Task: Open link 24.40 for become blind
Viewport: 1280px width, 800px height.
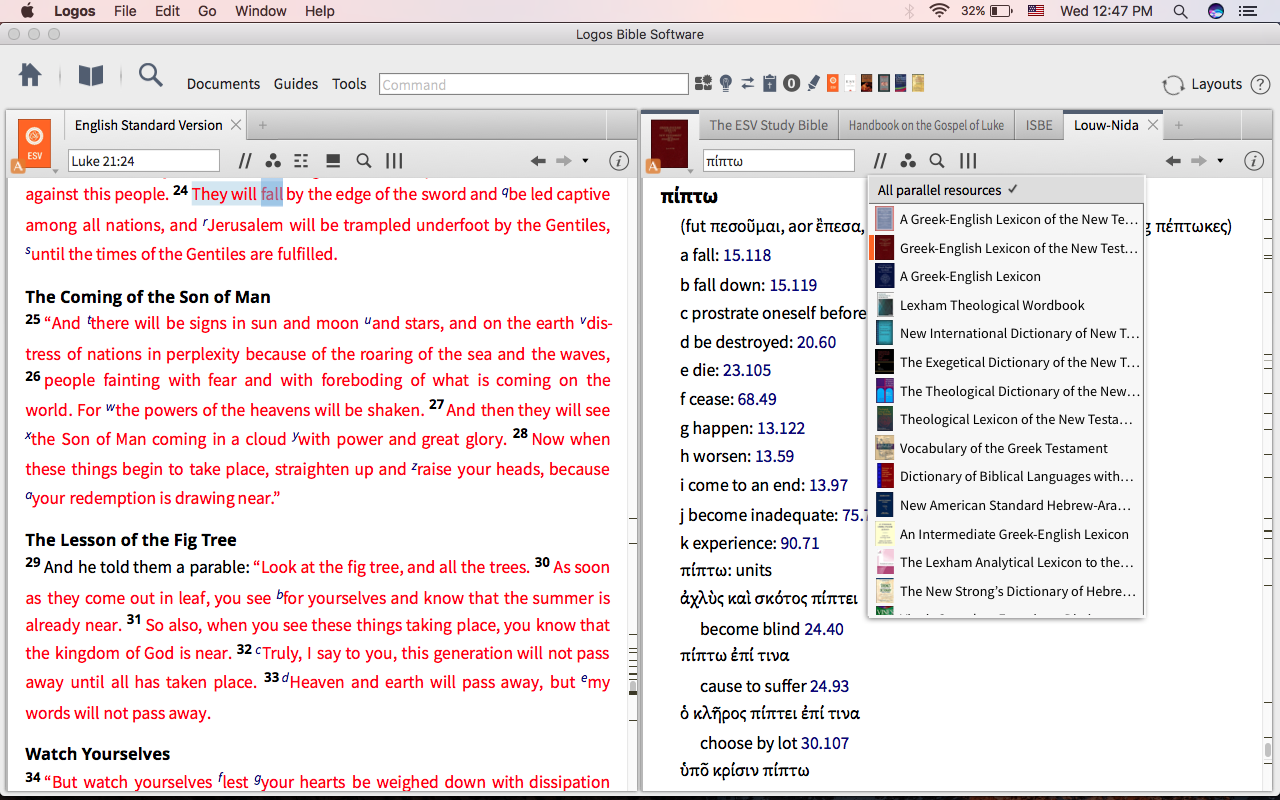Action: click(824, 630)
